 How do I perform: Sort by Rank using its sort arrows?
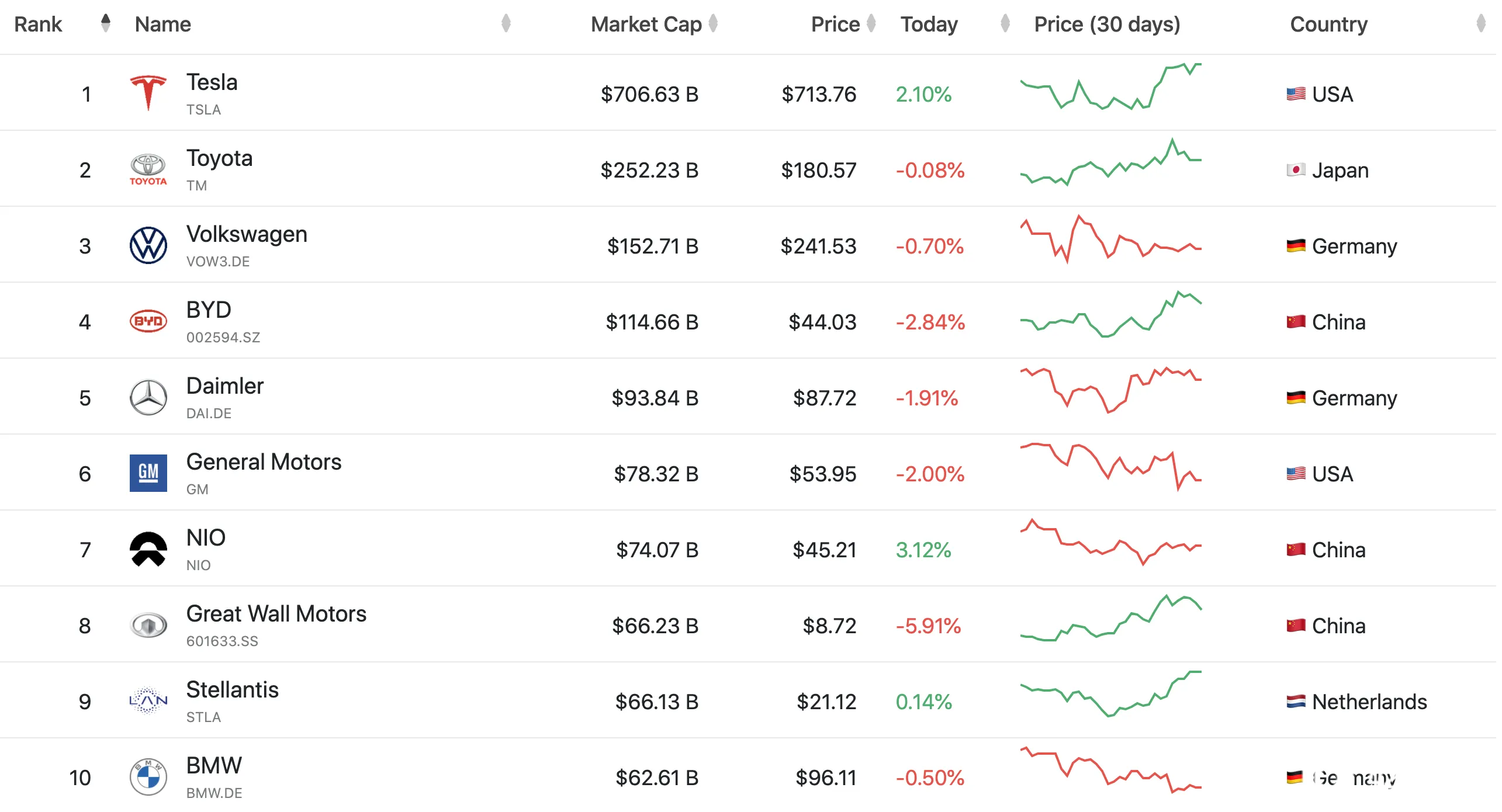[x=106, y=23]
